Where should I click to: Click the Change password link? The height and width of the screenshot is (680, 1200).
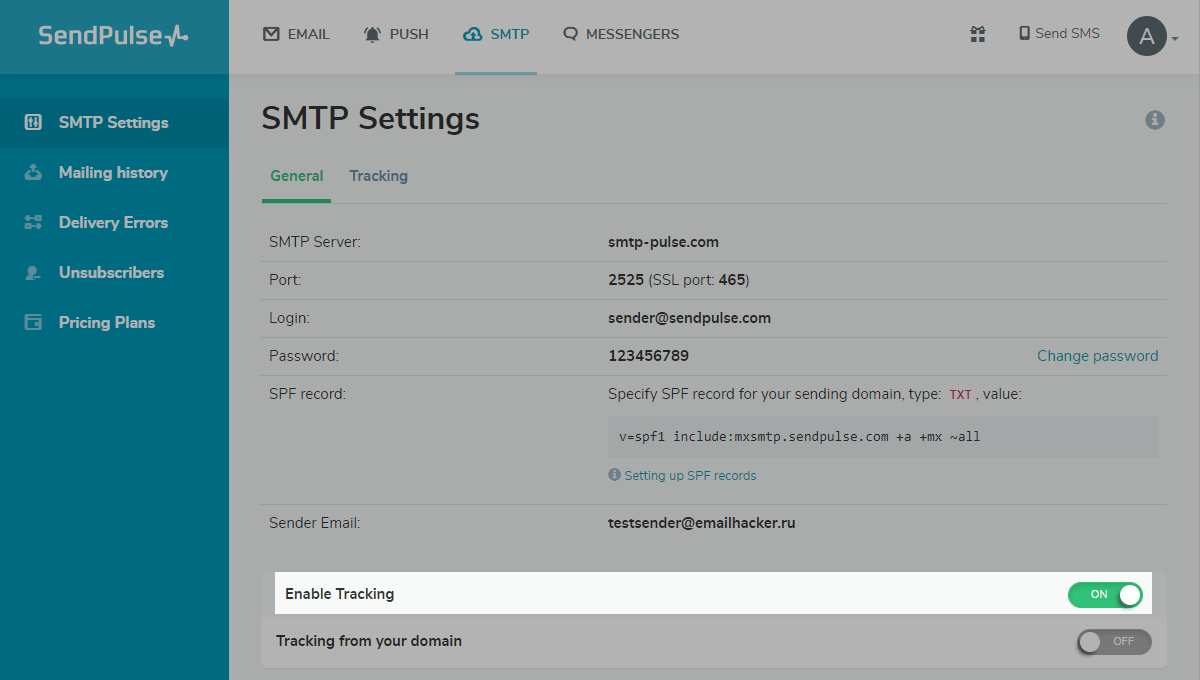click(x=1097, y=355)
